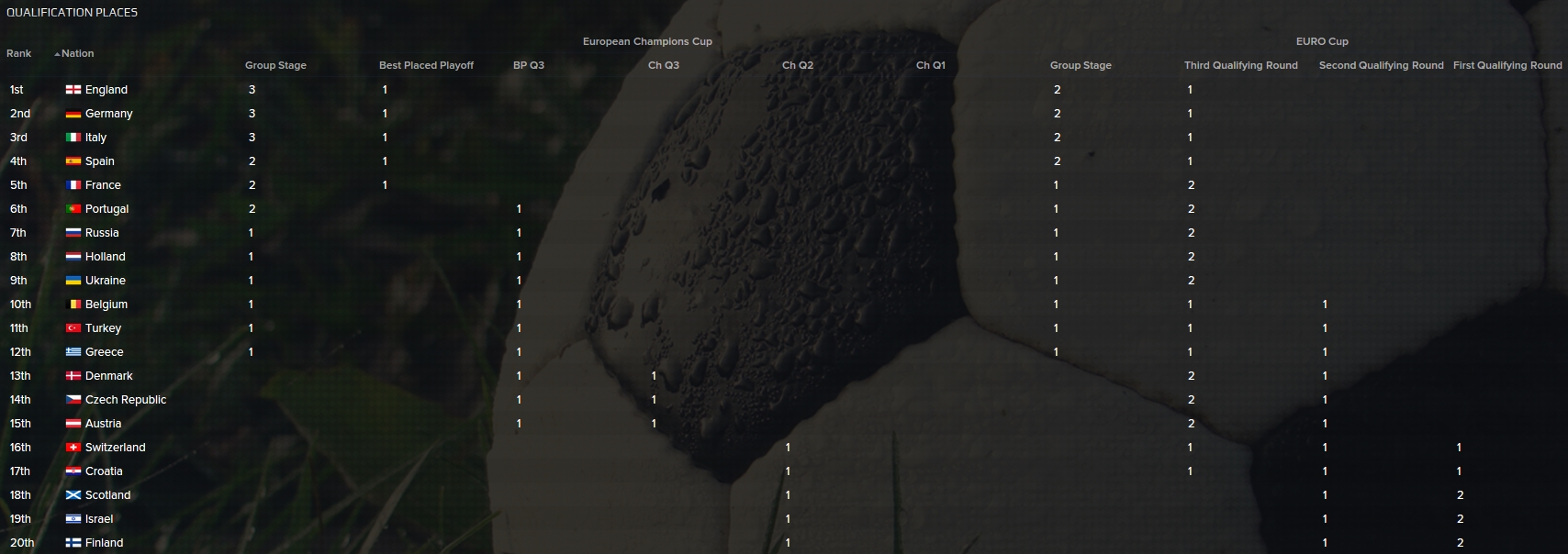Click the 13th rank cell
This screenshot has width=1568, height=554.
pos(20,376)
